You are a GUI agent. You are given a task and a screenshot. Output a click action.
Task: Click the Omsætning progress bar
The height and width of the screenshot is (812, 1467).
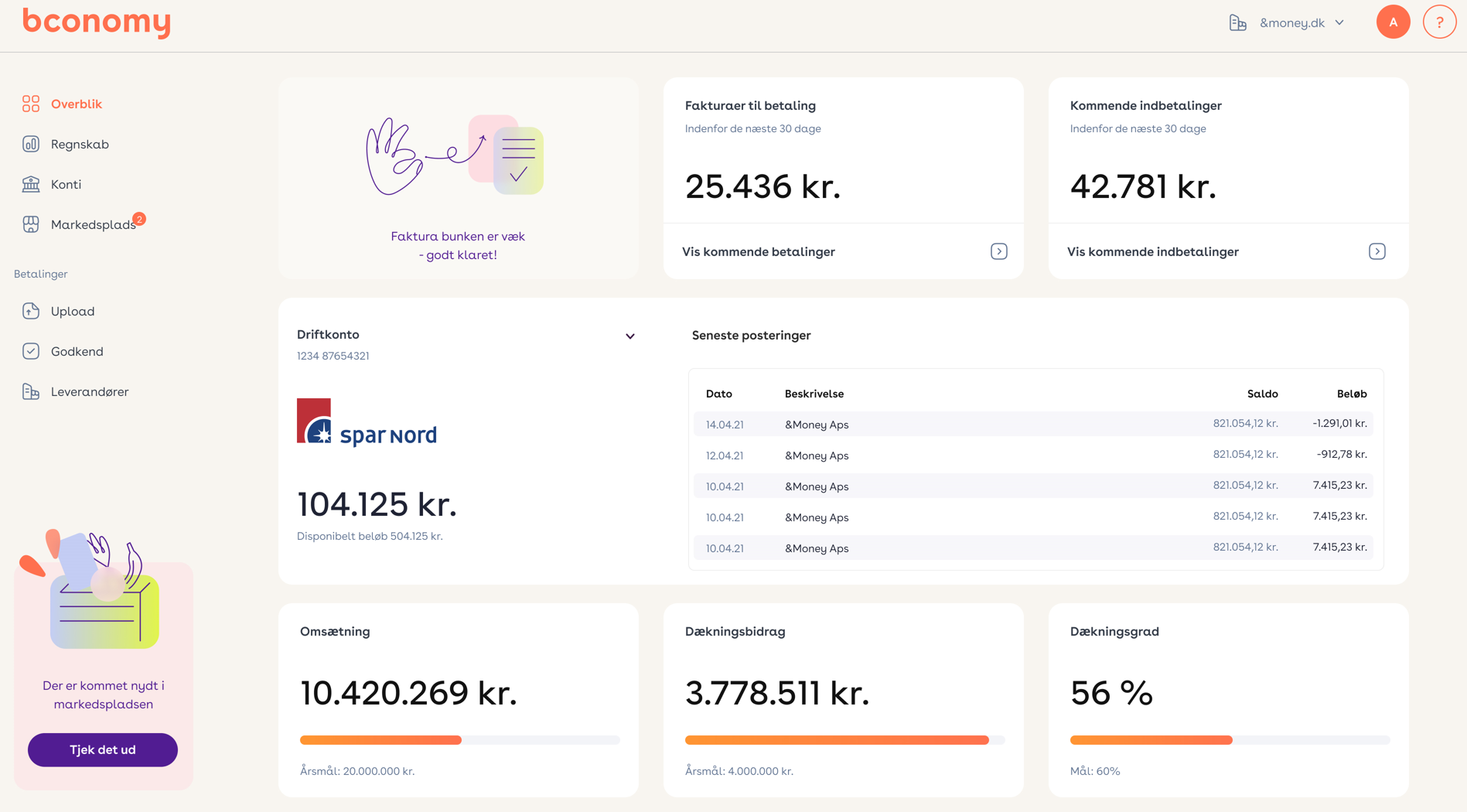pos(459,740)
